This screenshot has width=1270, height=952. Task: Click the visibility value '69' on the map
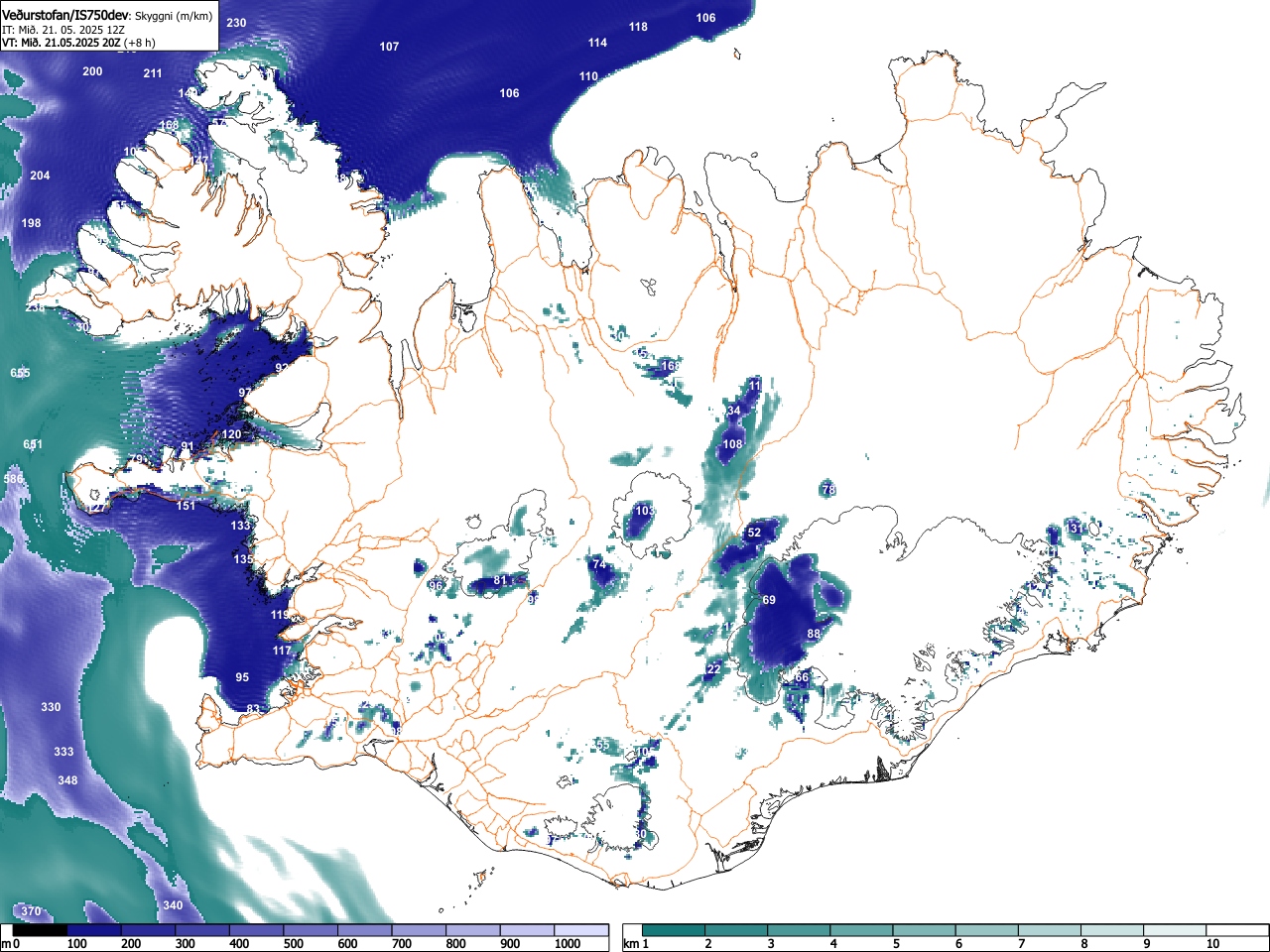click(x=769, y=600)
